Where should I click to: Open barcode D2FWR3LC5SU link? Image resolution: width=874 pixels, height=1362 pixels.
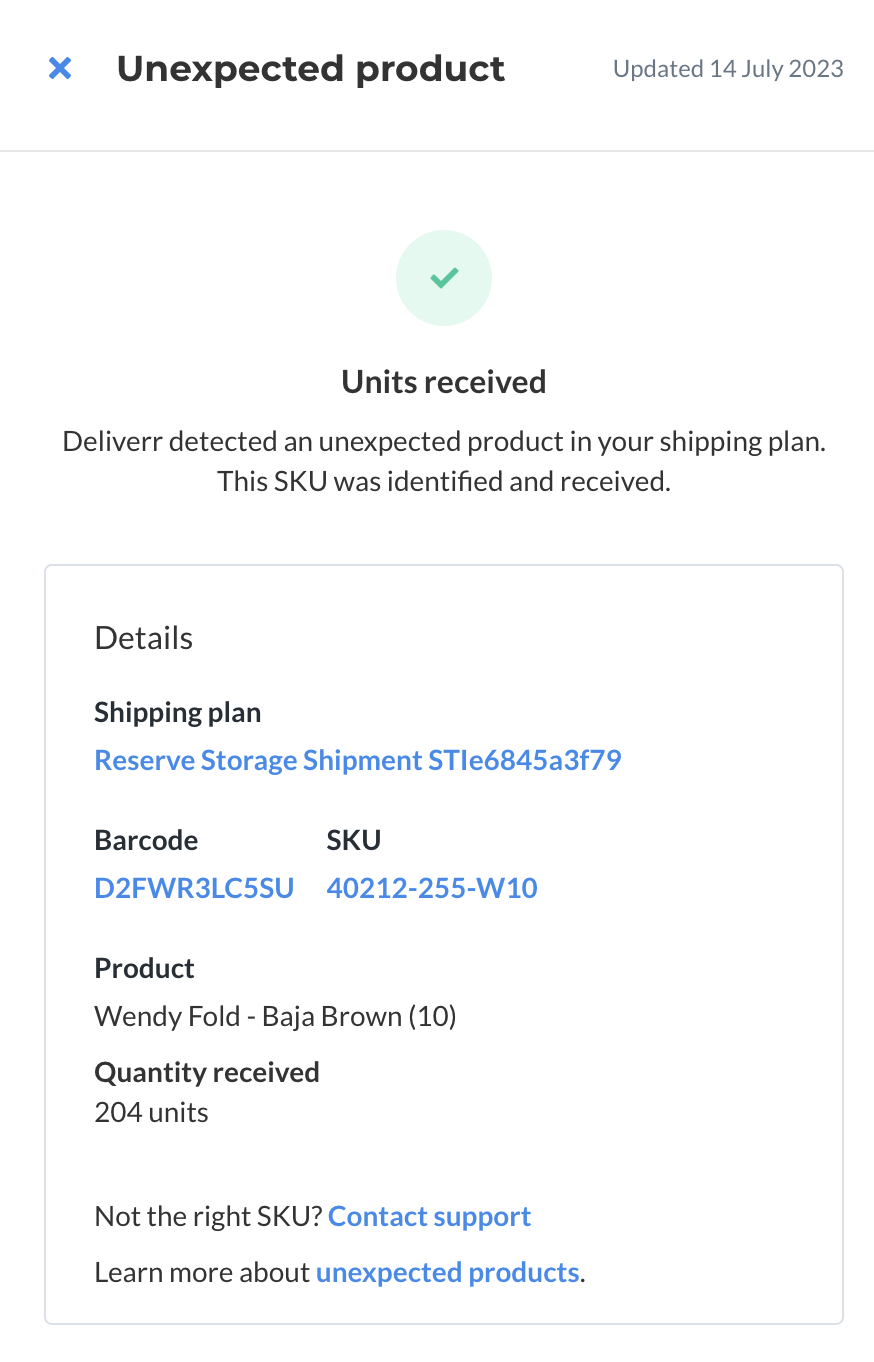coord(194,888)
